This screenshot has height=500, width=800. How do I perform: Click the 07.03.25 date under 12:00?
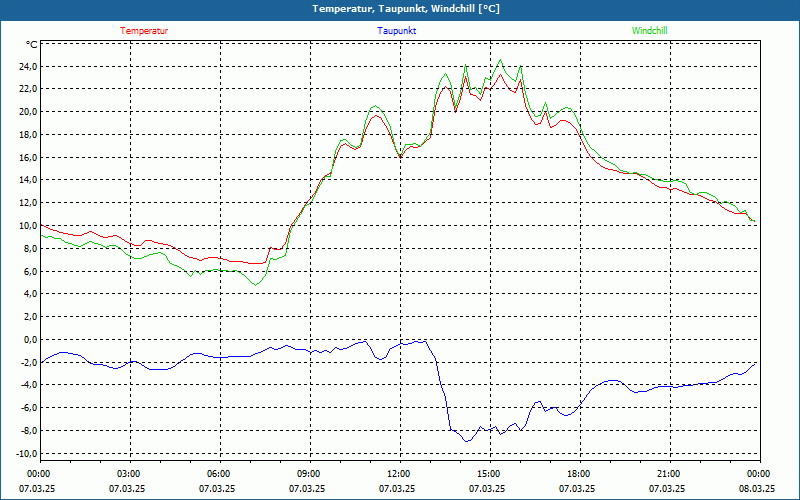(397, 488)
